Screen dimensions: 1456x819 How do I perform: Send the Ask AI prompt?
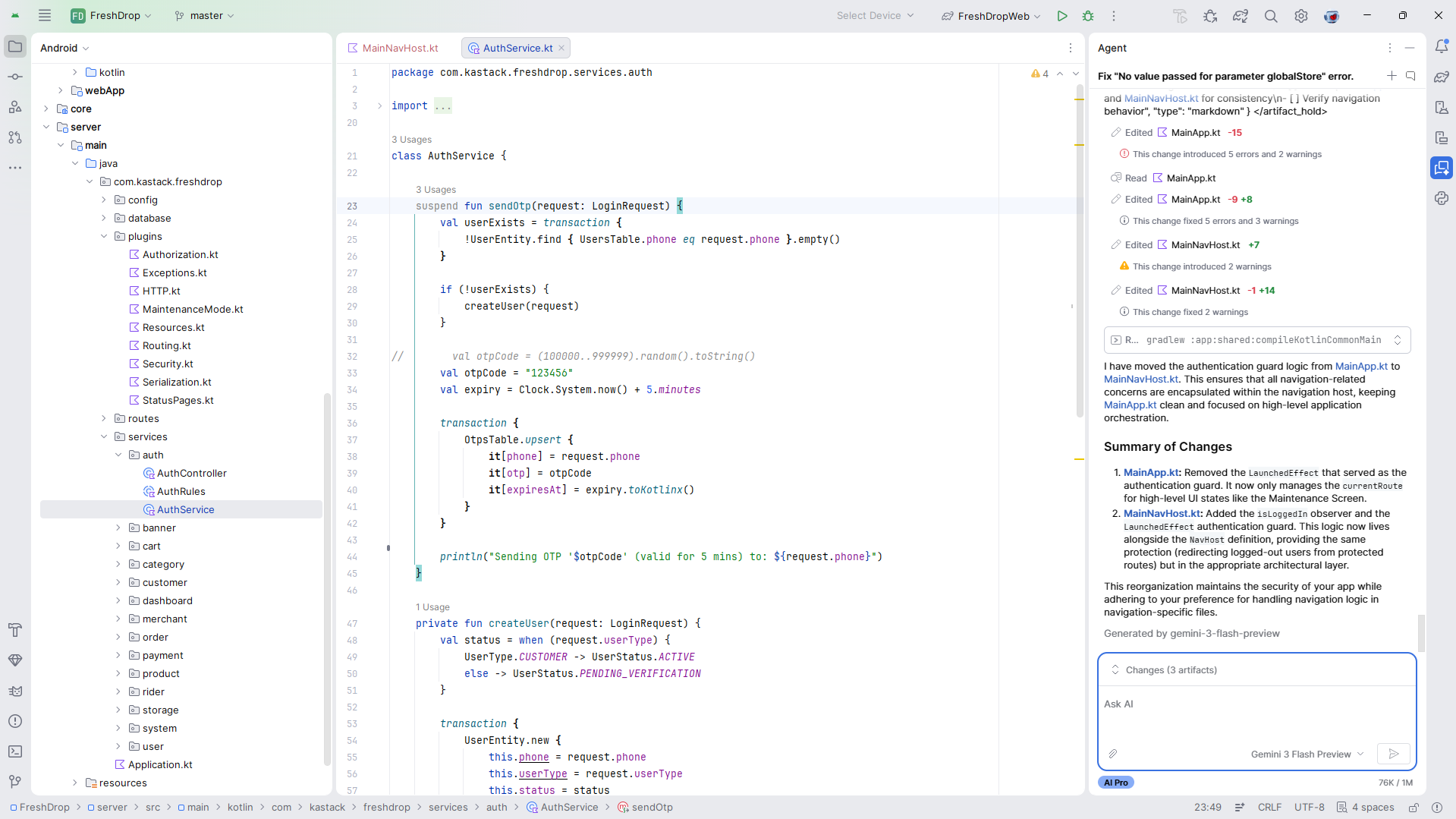point(1394,754)
